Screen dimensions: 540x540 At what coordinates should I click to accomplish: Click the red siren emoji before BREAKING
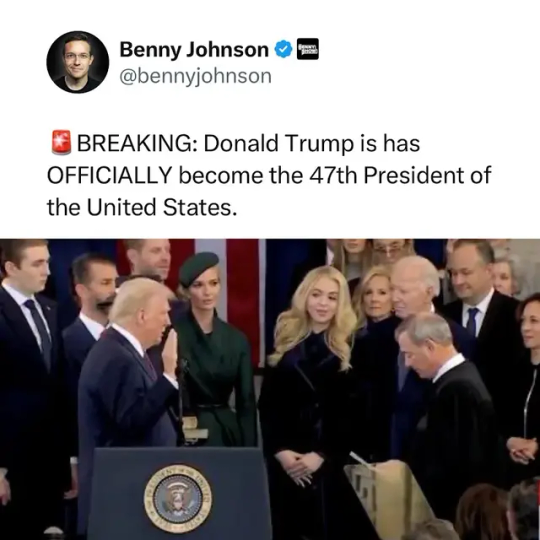tap(61, 143)
